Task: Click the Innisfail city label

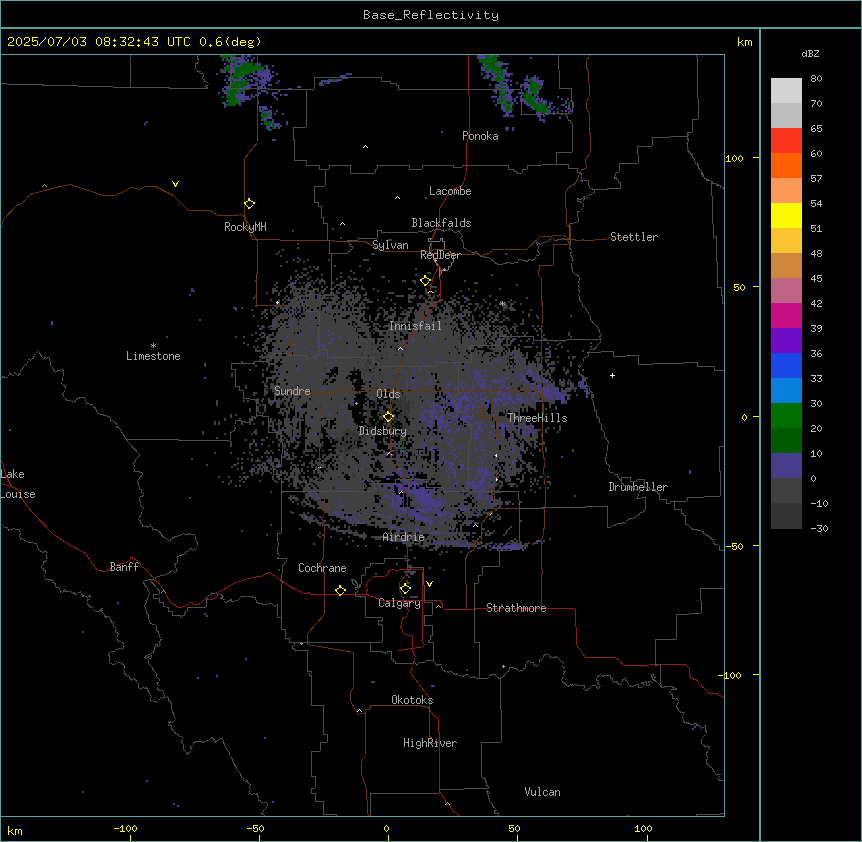Action: coord(415,326)
